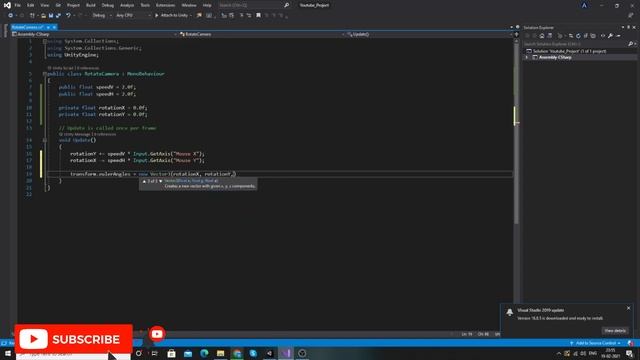This screenshot has height=360, width=640.
Task: Open Google Chrome from the taskbar
Action: click(237, 353)
